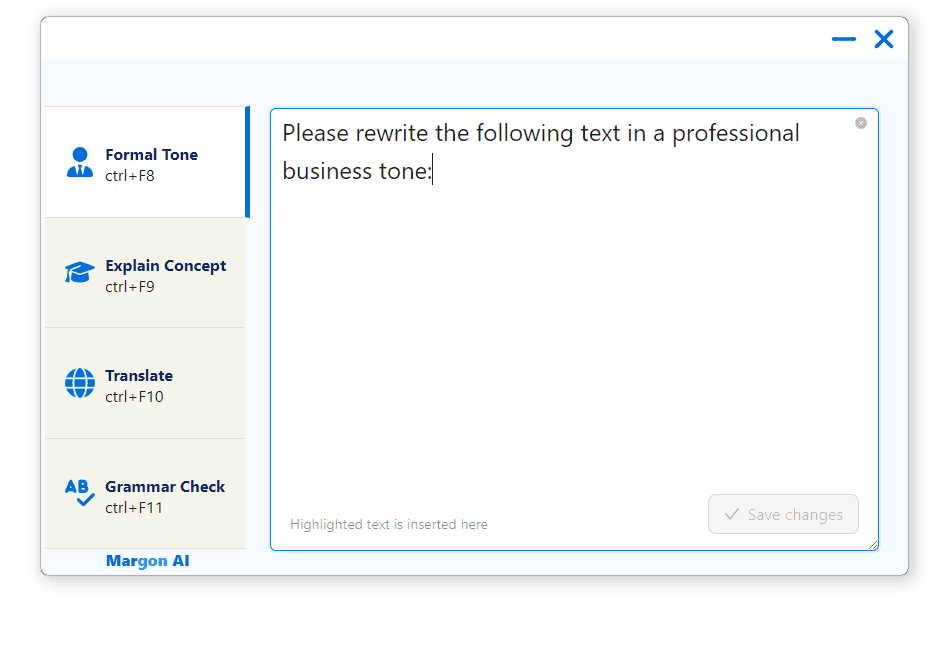Screen dimensions: 950x650
Task: Select the Formal Tone tab label
Action: pos(151,155)
